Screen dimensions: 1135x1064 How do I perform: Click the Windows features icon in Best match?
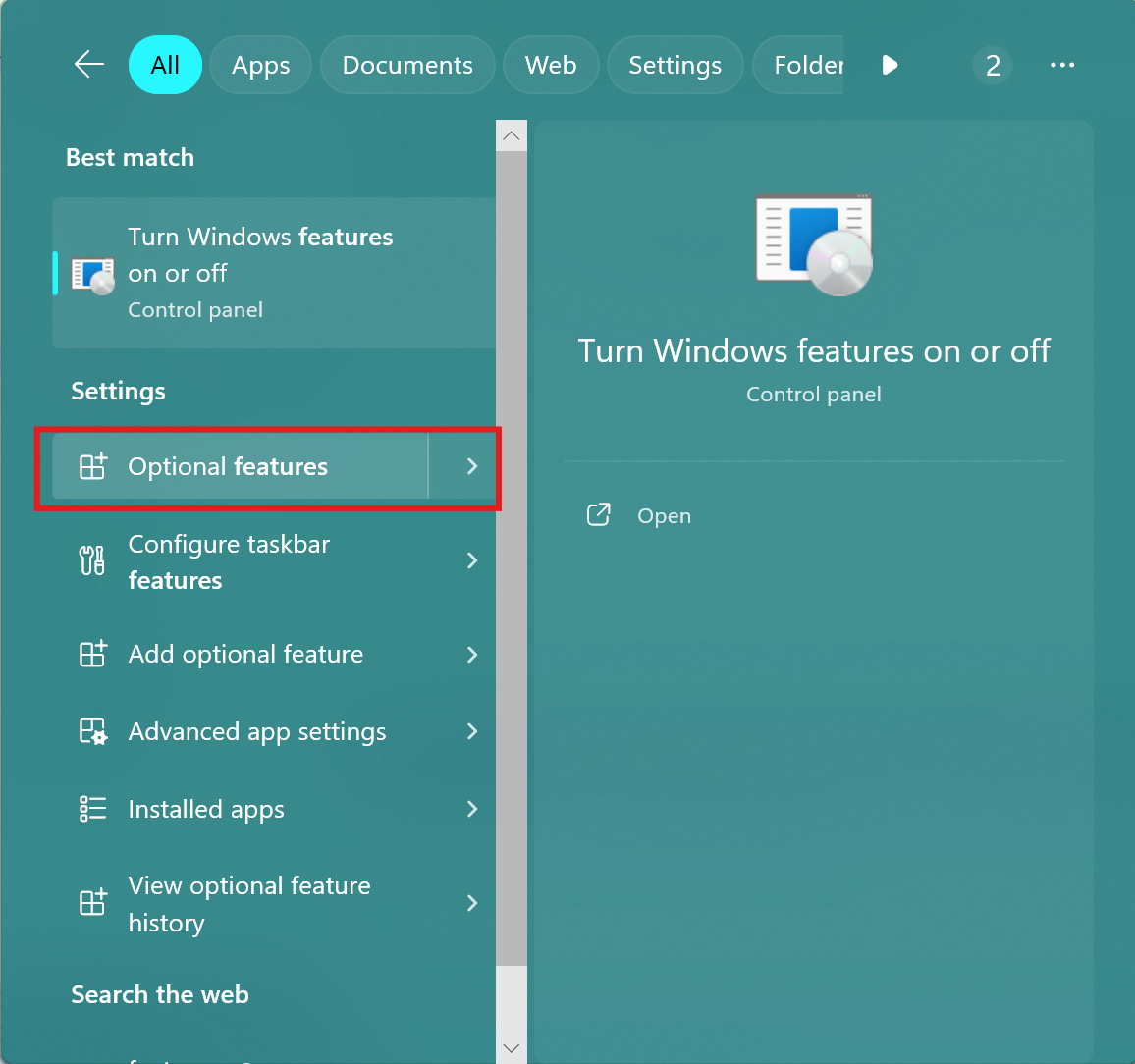tap(92, 276)
